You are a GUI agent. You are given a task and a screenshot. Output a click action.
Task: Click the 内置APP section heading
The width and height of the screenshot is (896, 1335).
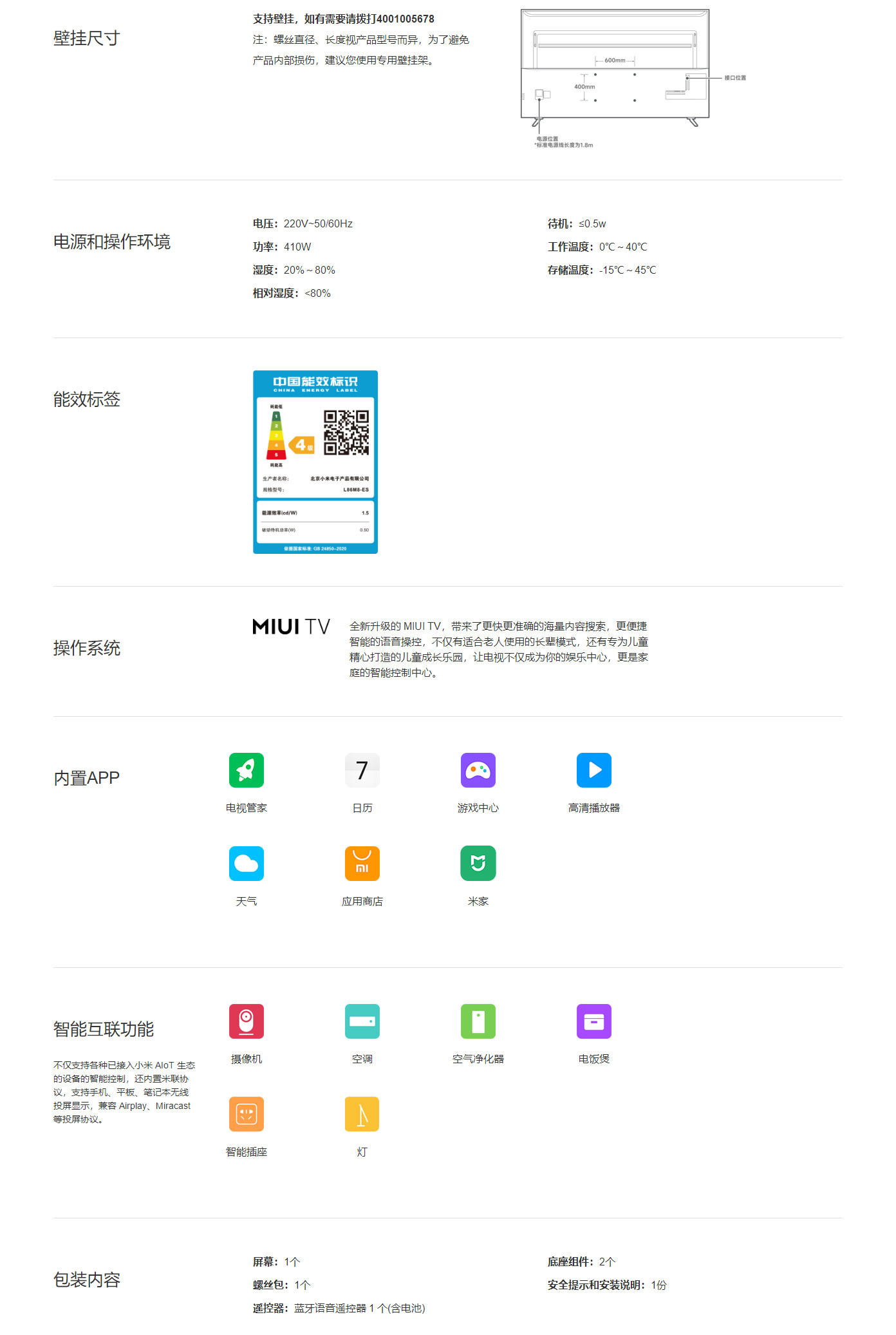[86, 778]
